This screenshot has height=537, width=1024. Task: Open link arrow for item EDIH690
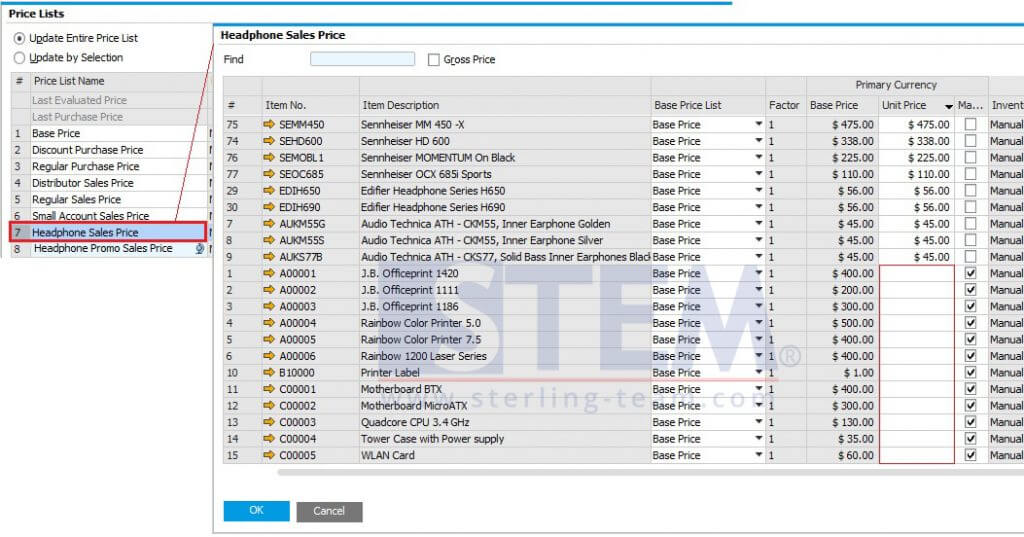[x=269, y=207]
